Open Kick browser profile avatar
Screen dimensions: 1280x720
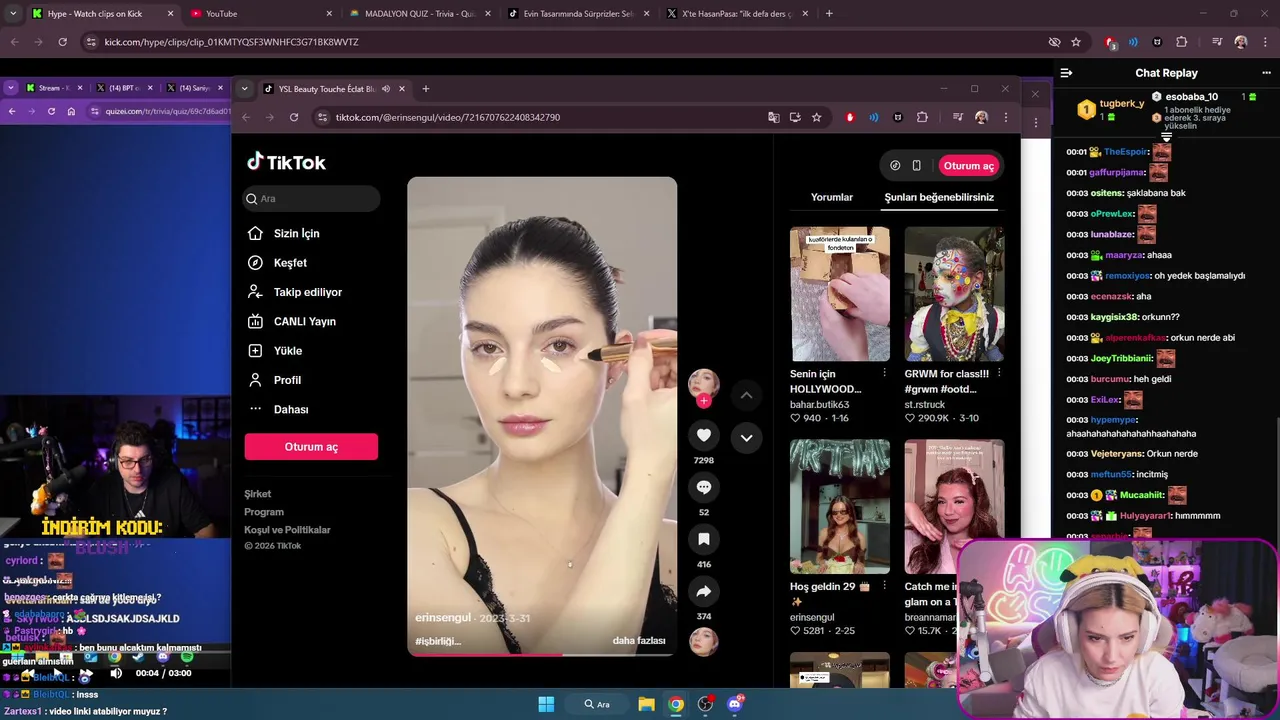pos(1241,42)
